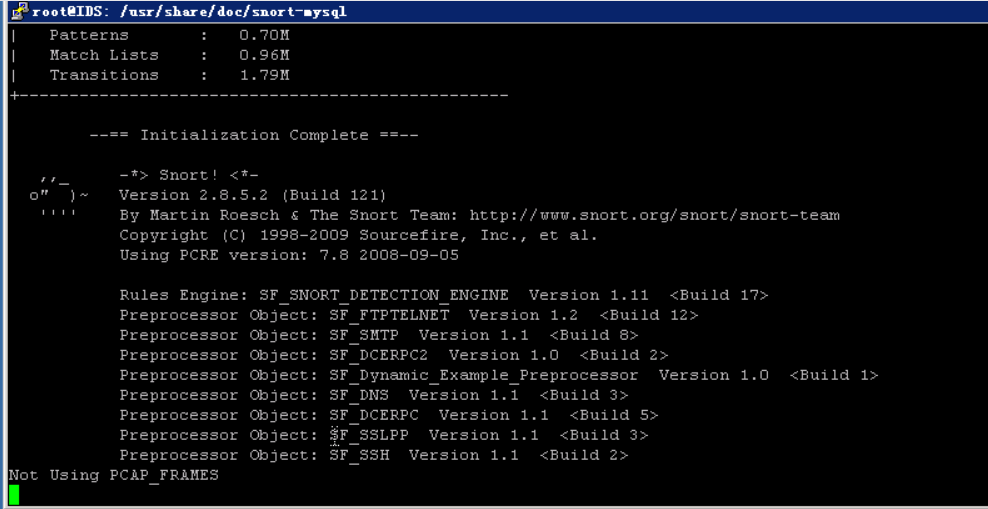The height and width of the screenshot is (509, 988).
Task: Click the 'Not Using PCAP_FRAMES' line
Action: (x=114, y=475)
